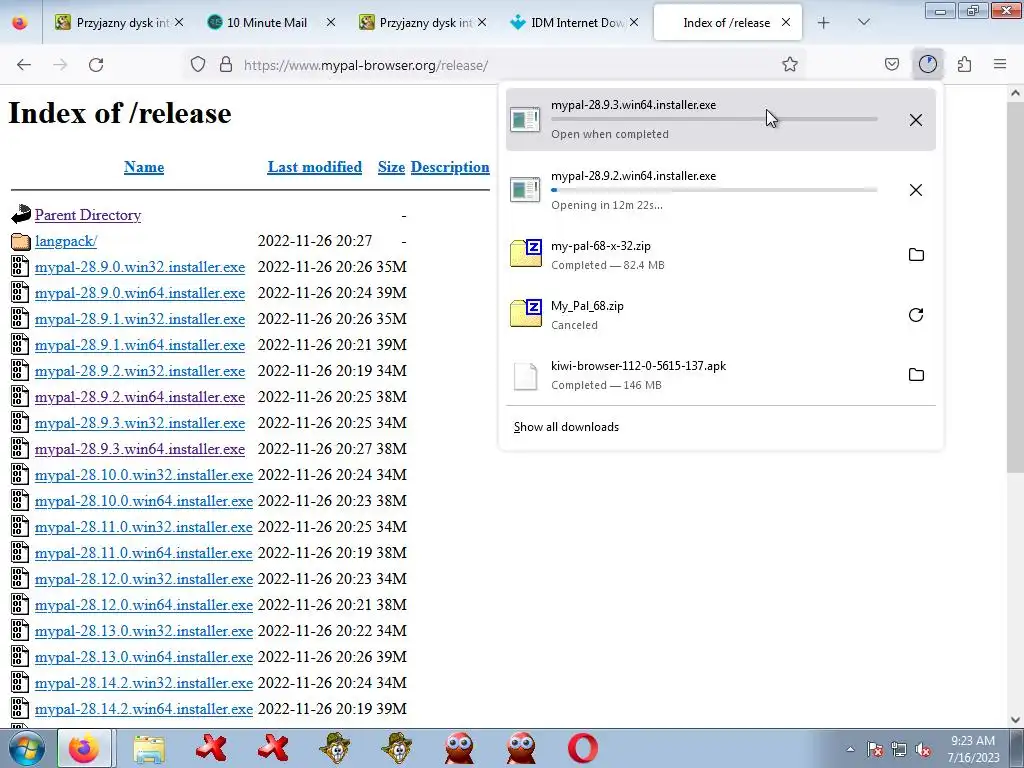Select the my-pal-68-x-32.zip download entry
The height and width of the screenshot is (768, 1024).
tap(720, 255)
